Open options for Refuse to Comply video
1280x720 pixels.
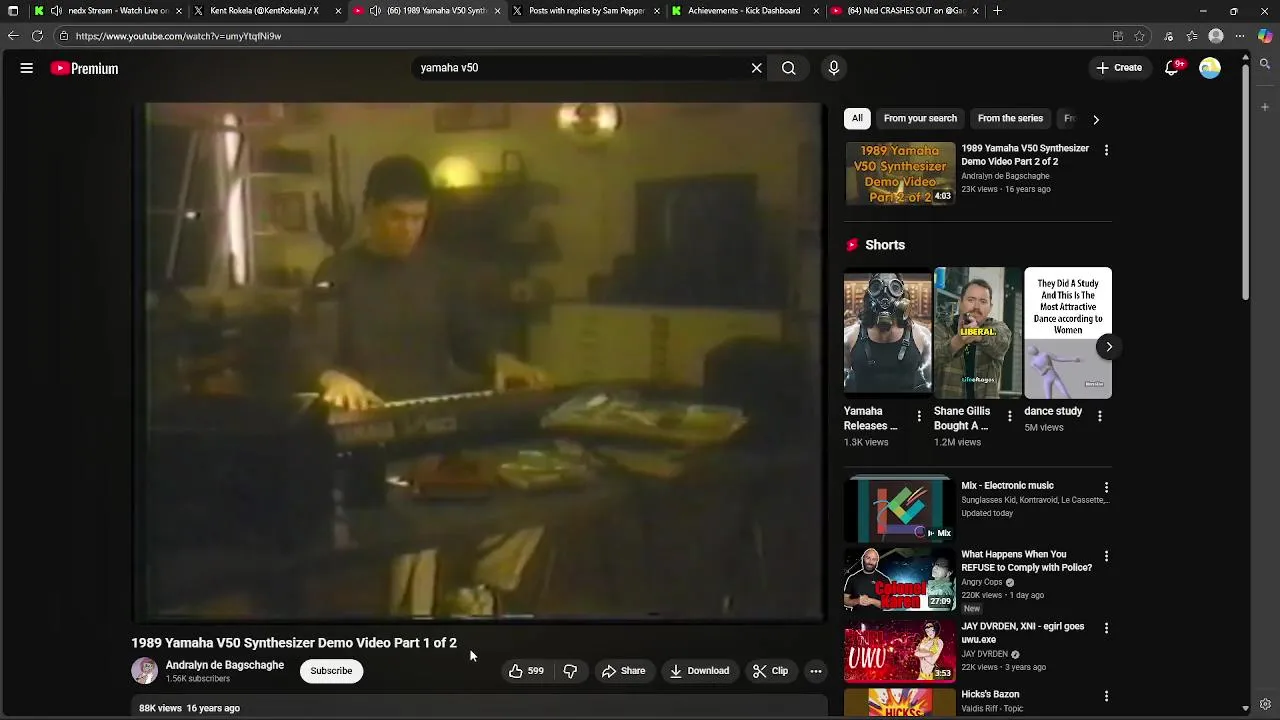[x=1106, y=556]
